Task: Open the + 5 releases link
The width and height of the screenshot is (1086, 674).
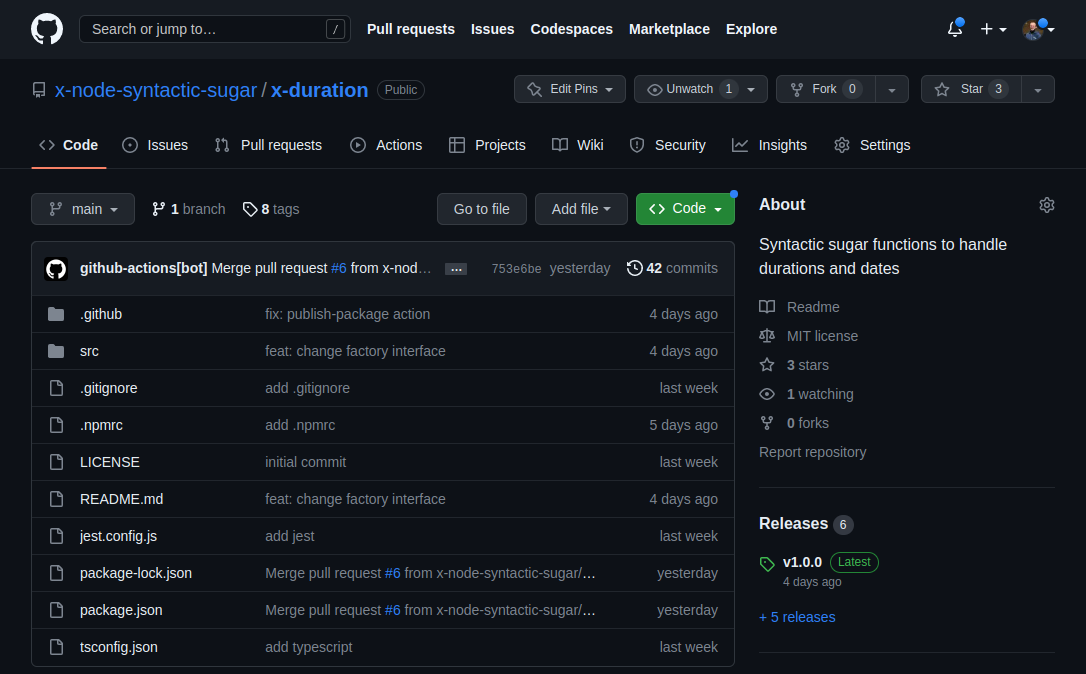Action: tap(797, 617)
